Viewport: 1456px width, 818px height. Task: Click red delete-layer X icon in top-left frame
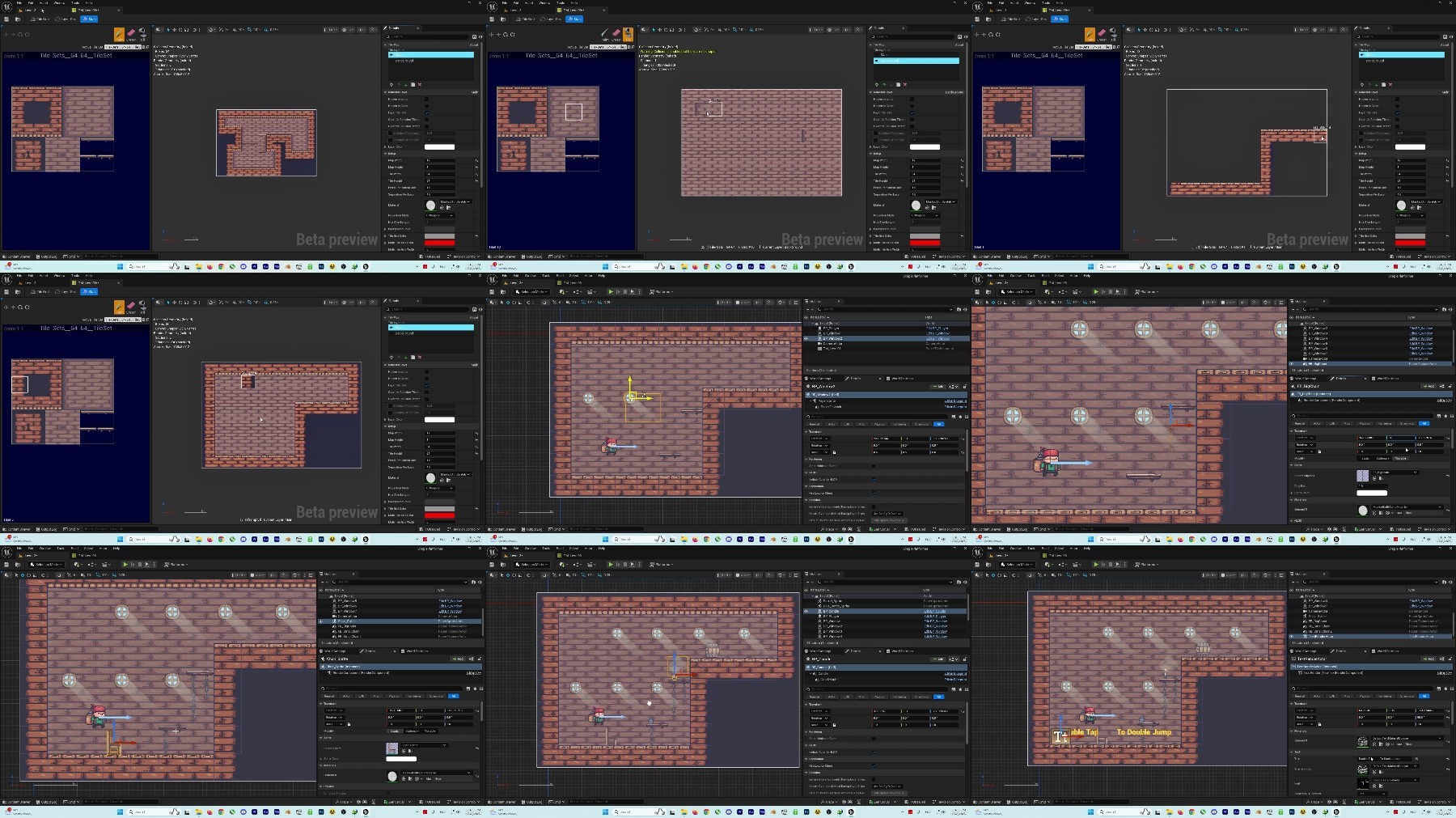pyautogui.click(x=420, y=84)
